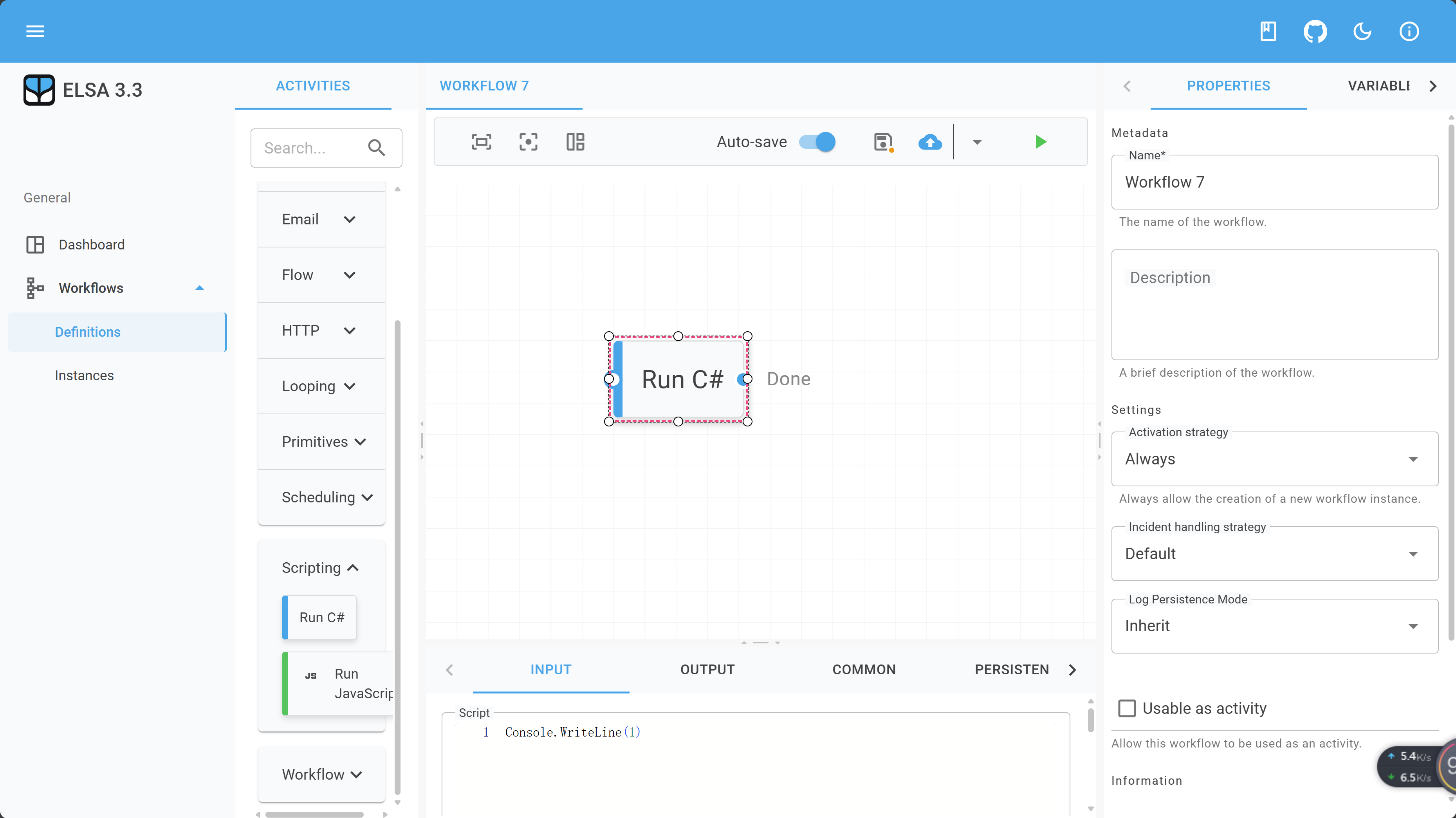
Task: Click the center content icon
Action: click(x=528, y=141)
